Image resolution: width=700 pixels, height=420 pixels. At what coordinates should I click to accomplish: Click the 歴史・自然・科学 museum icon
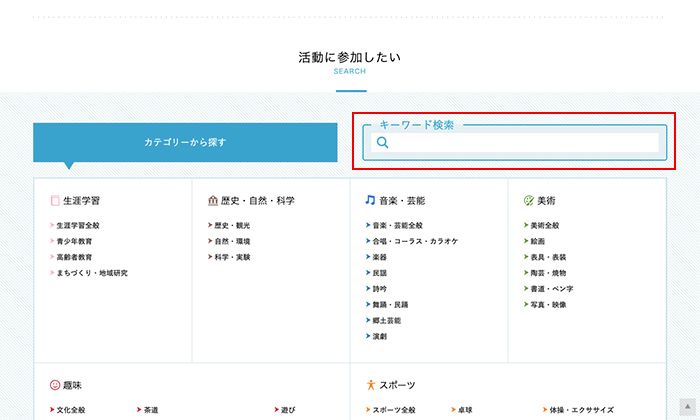point(212,201)
